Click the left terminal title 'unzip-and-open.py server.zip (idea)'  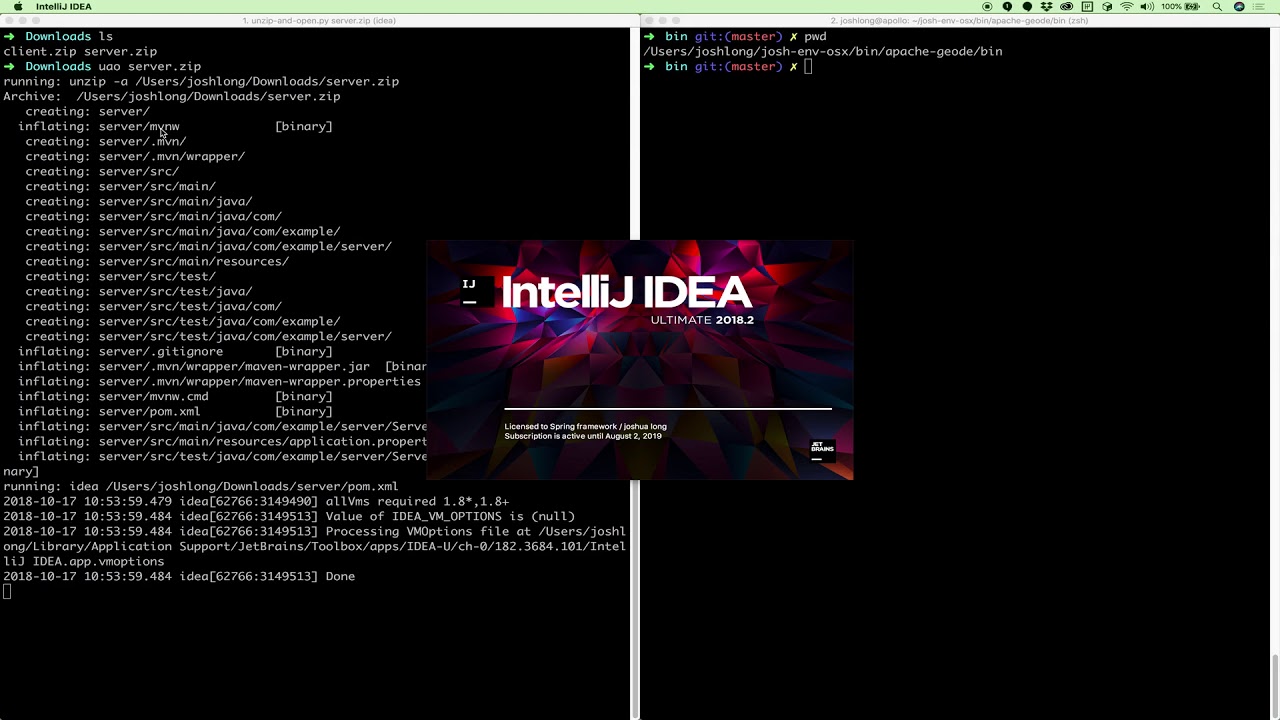click(319, 20)
